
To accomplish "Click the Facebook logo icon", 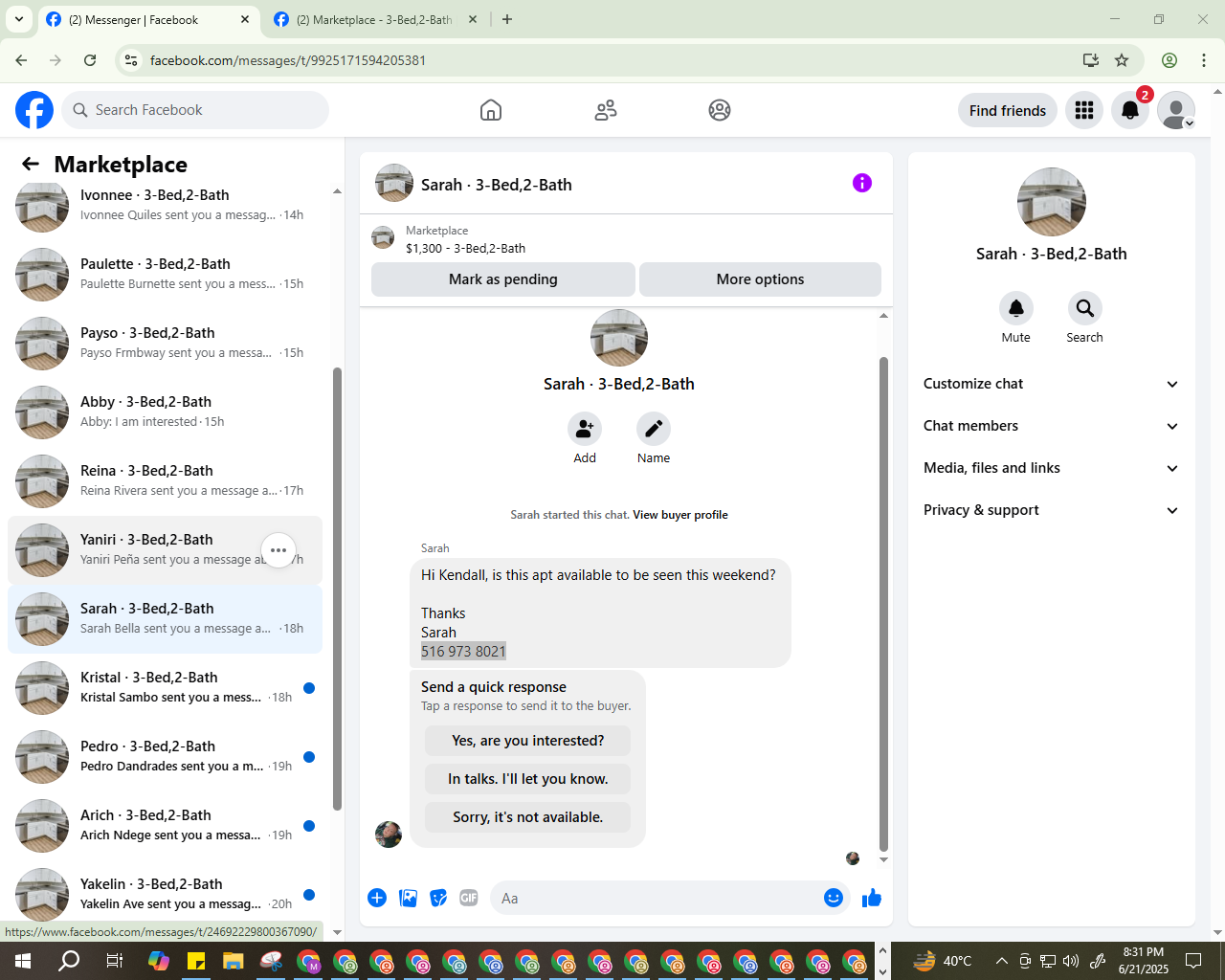I will [34, 110].
